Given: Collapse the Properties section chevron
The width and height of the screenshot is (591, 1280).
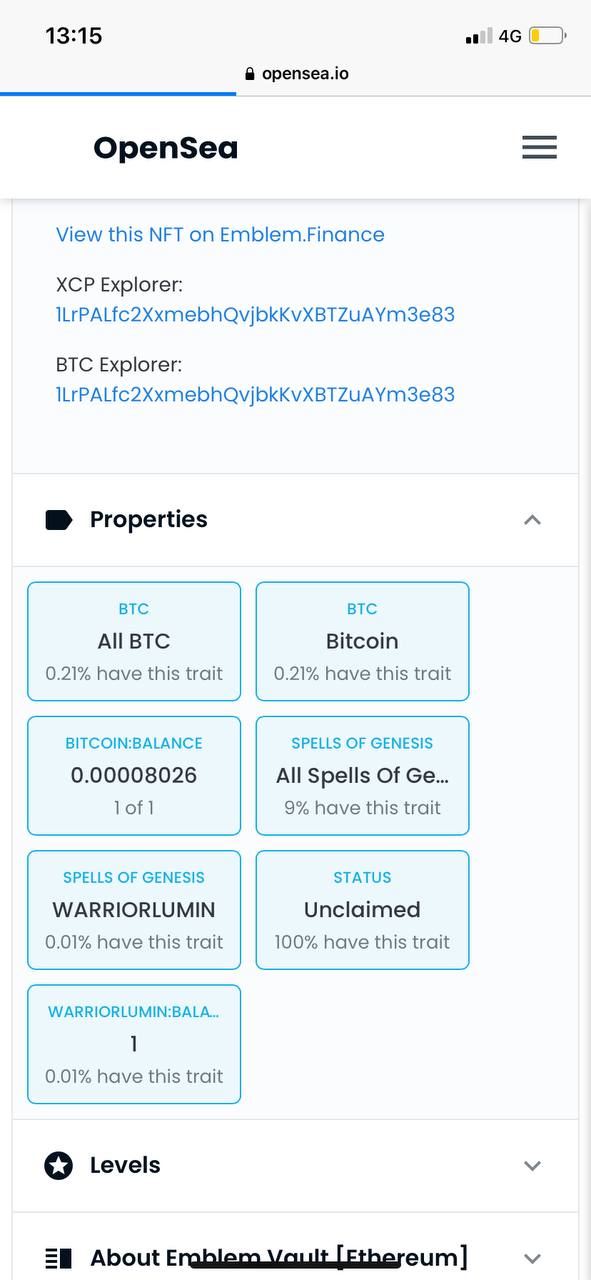Looking at the screenshot, I should pos(533,520).
